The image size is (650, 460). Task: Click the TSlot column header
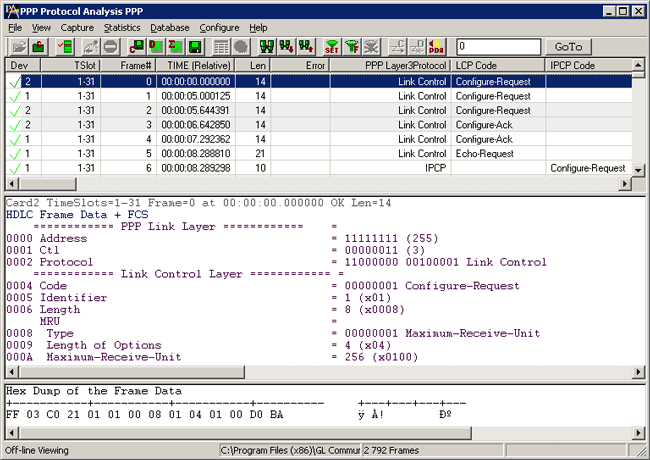[70, 65]
